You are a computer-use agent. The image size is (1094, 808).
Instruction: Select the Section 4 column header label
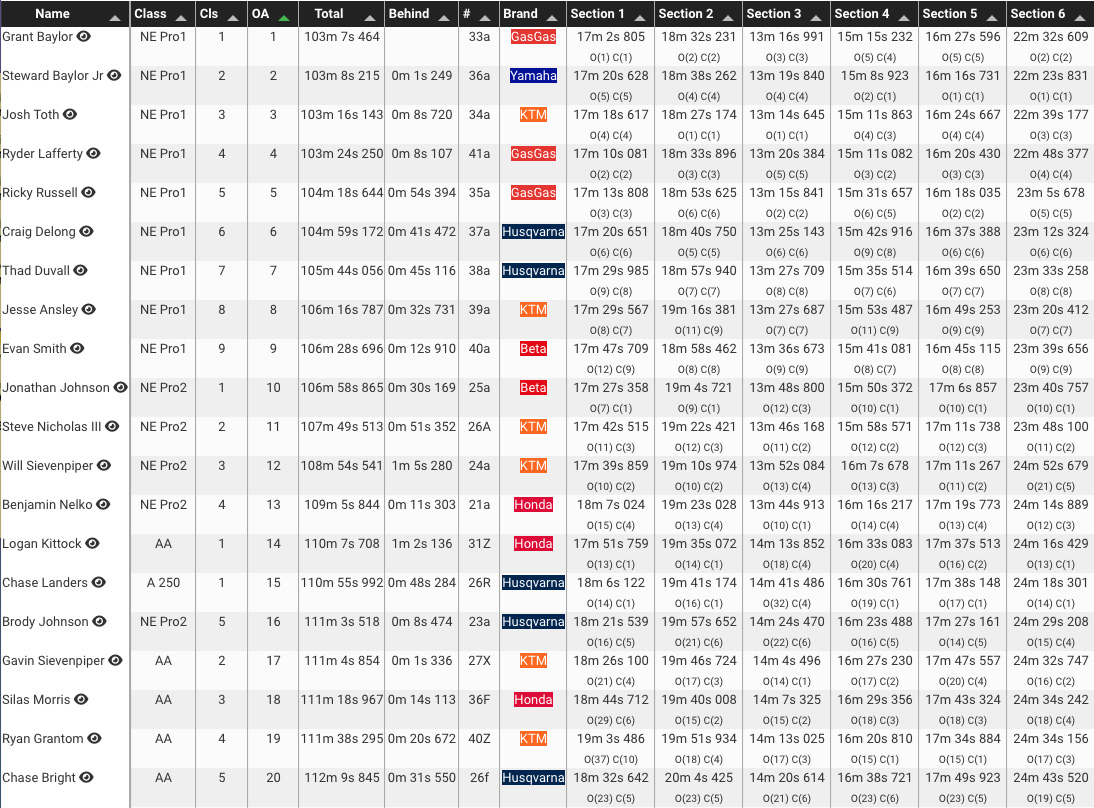861,14
